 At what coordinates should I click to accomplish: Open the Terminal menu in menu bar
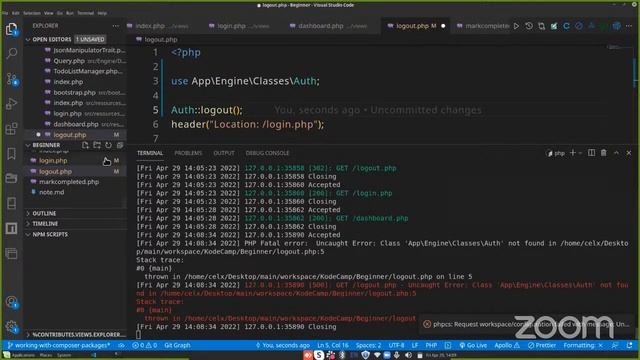click(x=85, y=13)
